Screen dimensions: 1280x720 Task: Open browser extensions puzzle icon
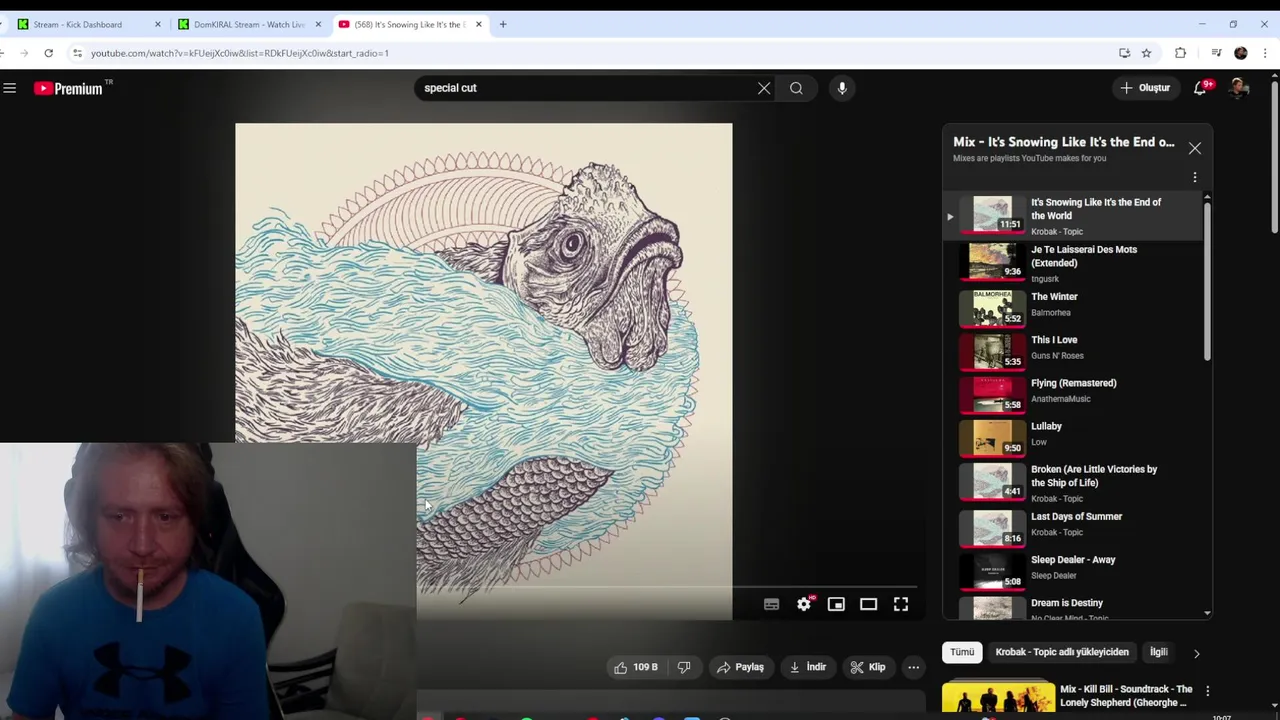click(x=1181, y=53)
